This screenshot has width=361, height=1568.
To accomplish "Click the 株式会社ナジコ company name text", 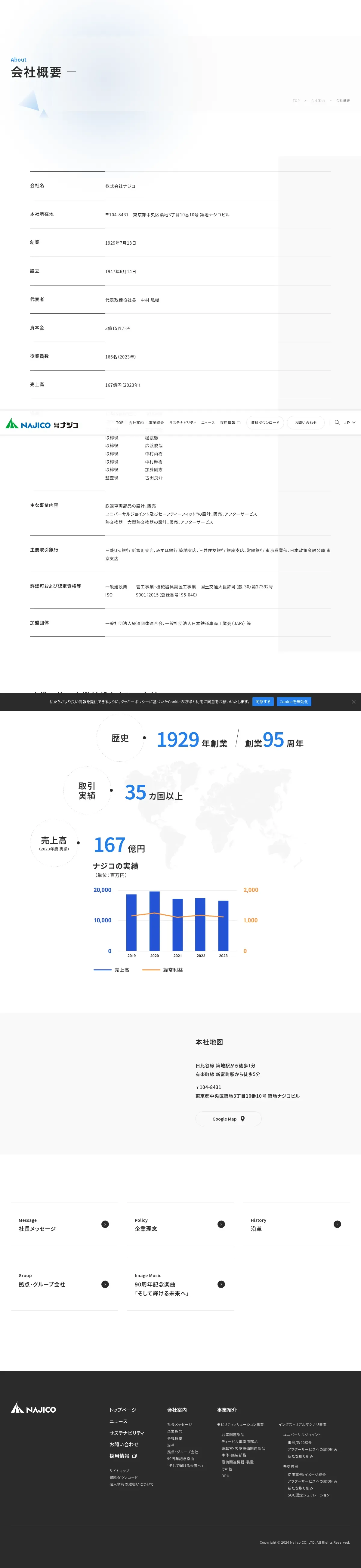I will pyautogui.click(x=120, y=186).
